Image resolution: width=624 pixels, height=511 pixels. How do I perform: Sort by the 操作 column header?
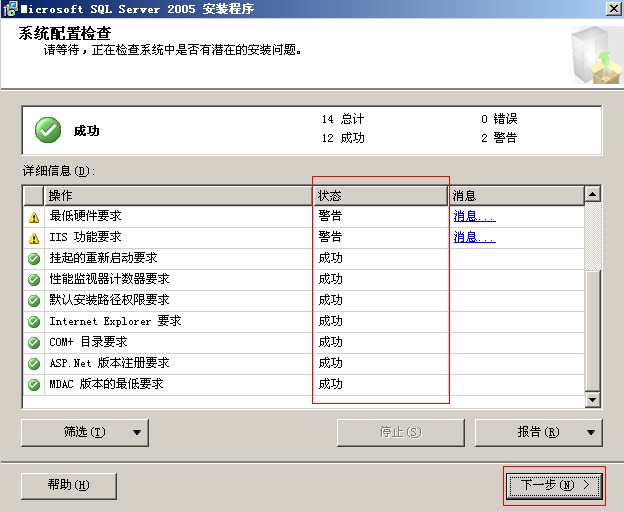pyautogui.click(x=179, y=196)
